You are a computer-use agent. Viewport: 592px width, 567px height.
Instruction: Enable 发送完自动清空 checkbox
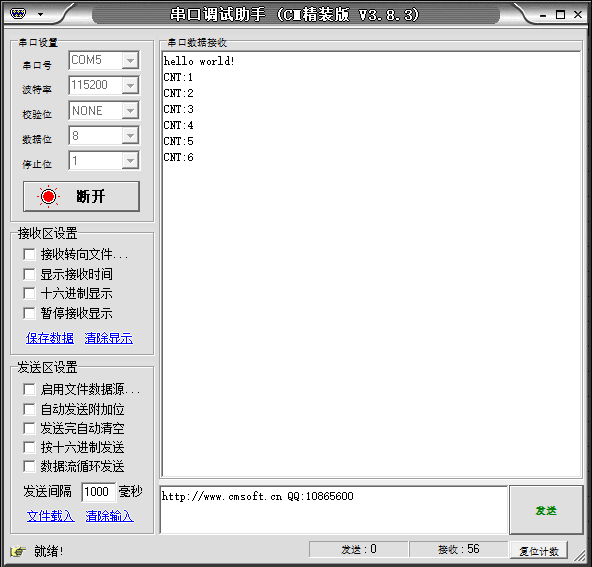29,428
